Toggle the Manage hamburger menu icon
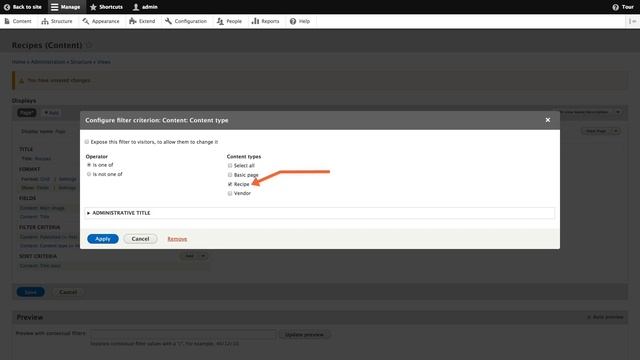640x360 pixels. click(x=54, y=7)
